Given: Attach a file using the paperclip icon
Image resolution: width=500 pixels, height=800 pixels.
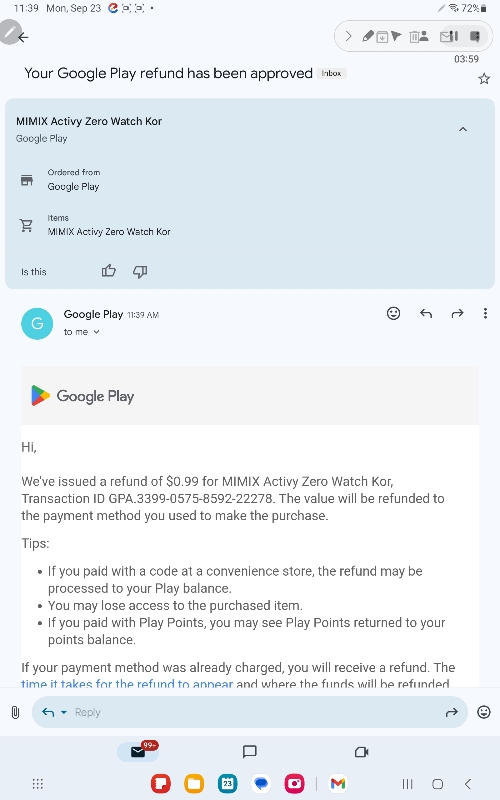Looking at the screenshot, I should click(x=15, y=712).
